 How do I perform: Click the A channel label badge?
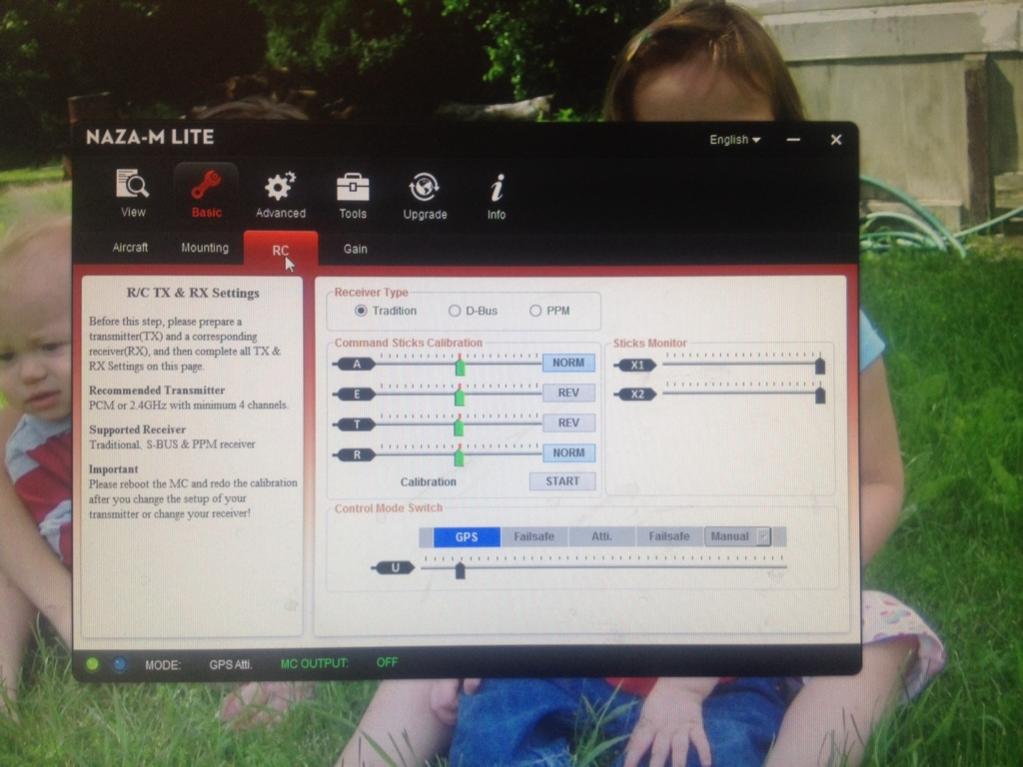(354, 364)
